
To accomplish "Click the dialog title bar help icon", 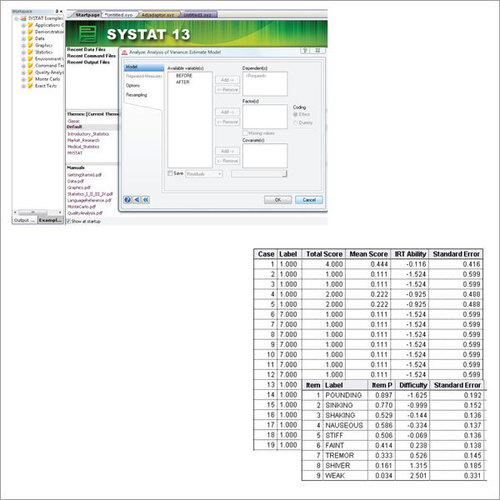I will (305, 51).
